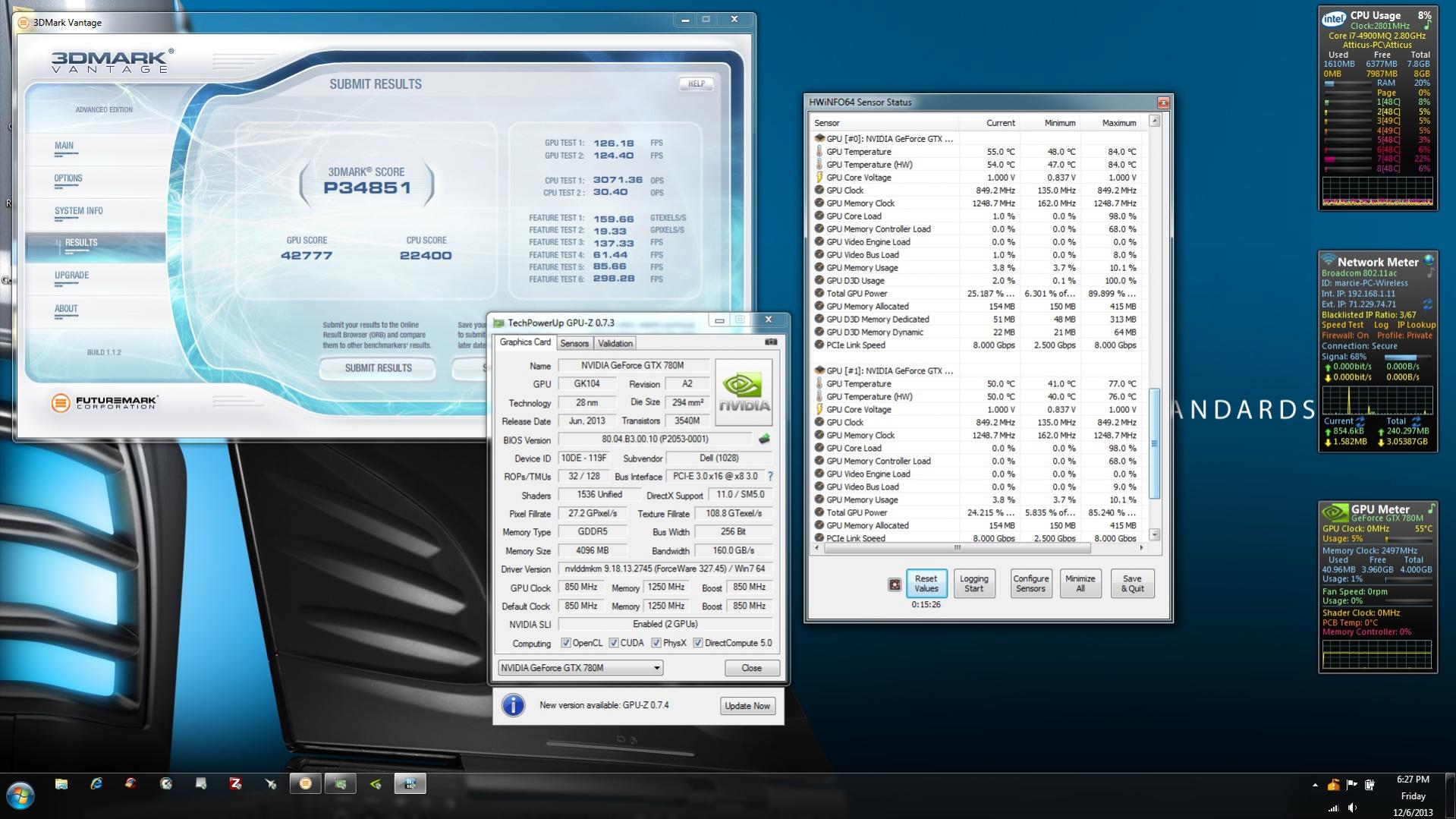The image size is (1456, 819).
Task: Click the HWiNFO vertical scrollbar thumb
Action: pos(1155,444)
